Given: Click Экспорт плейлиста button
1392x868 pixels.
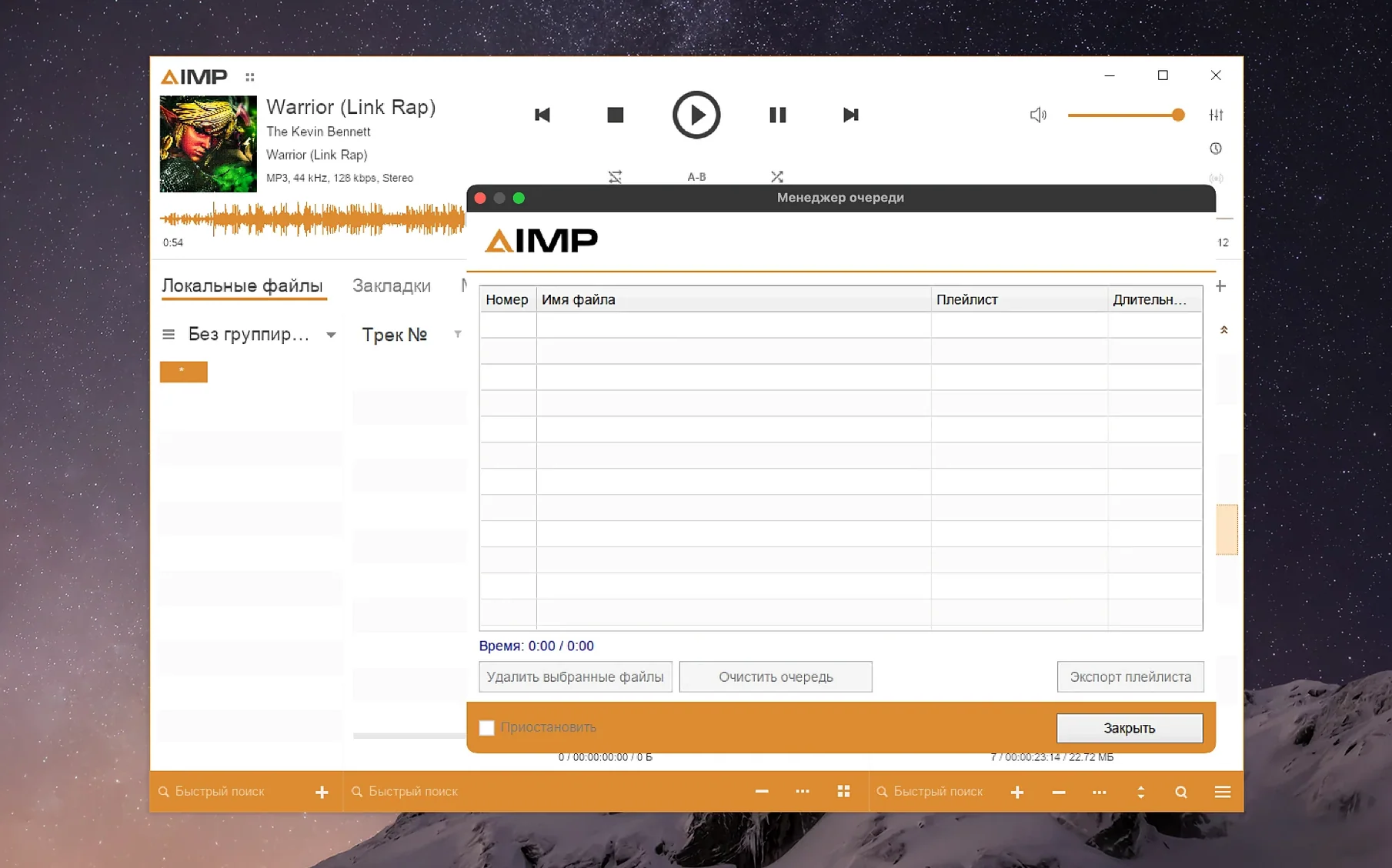Looking at the screenshot, I should coord(1130,677).
